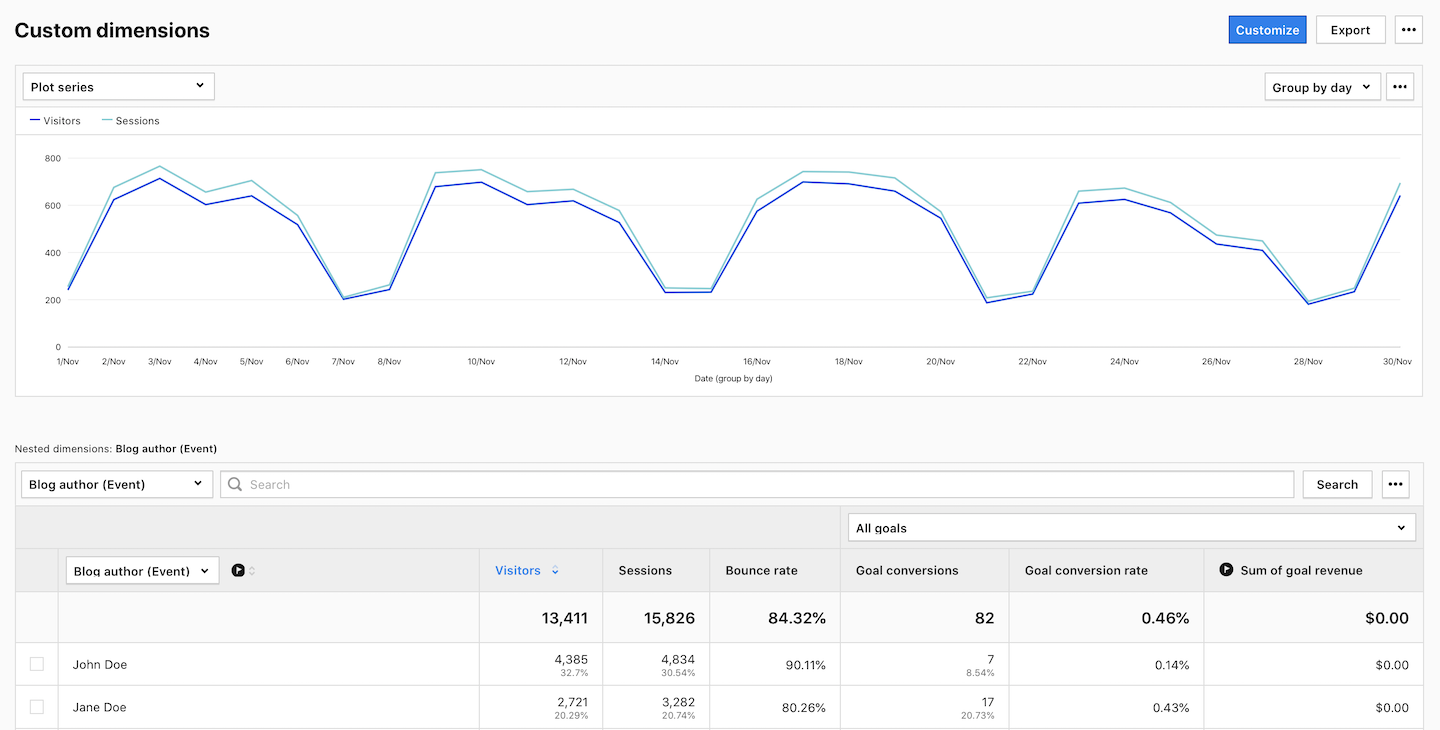1440x730 pixels.
Task: Click the Visitors sort direction arrow
Action: 555,571
